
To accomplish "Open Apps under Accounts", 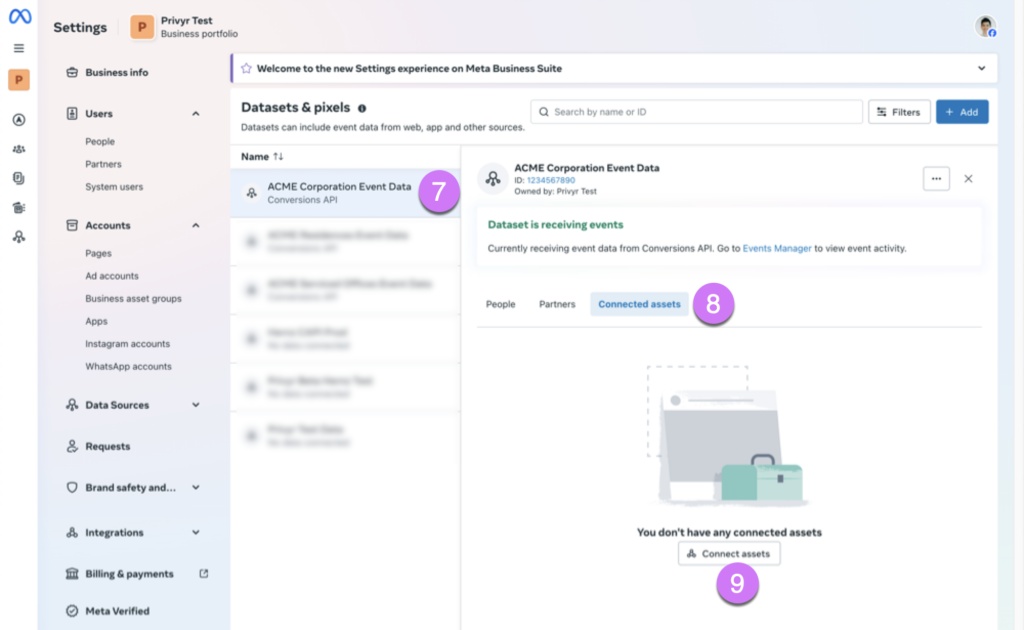I will (97, 321).
